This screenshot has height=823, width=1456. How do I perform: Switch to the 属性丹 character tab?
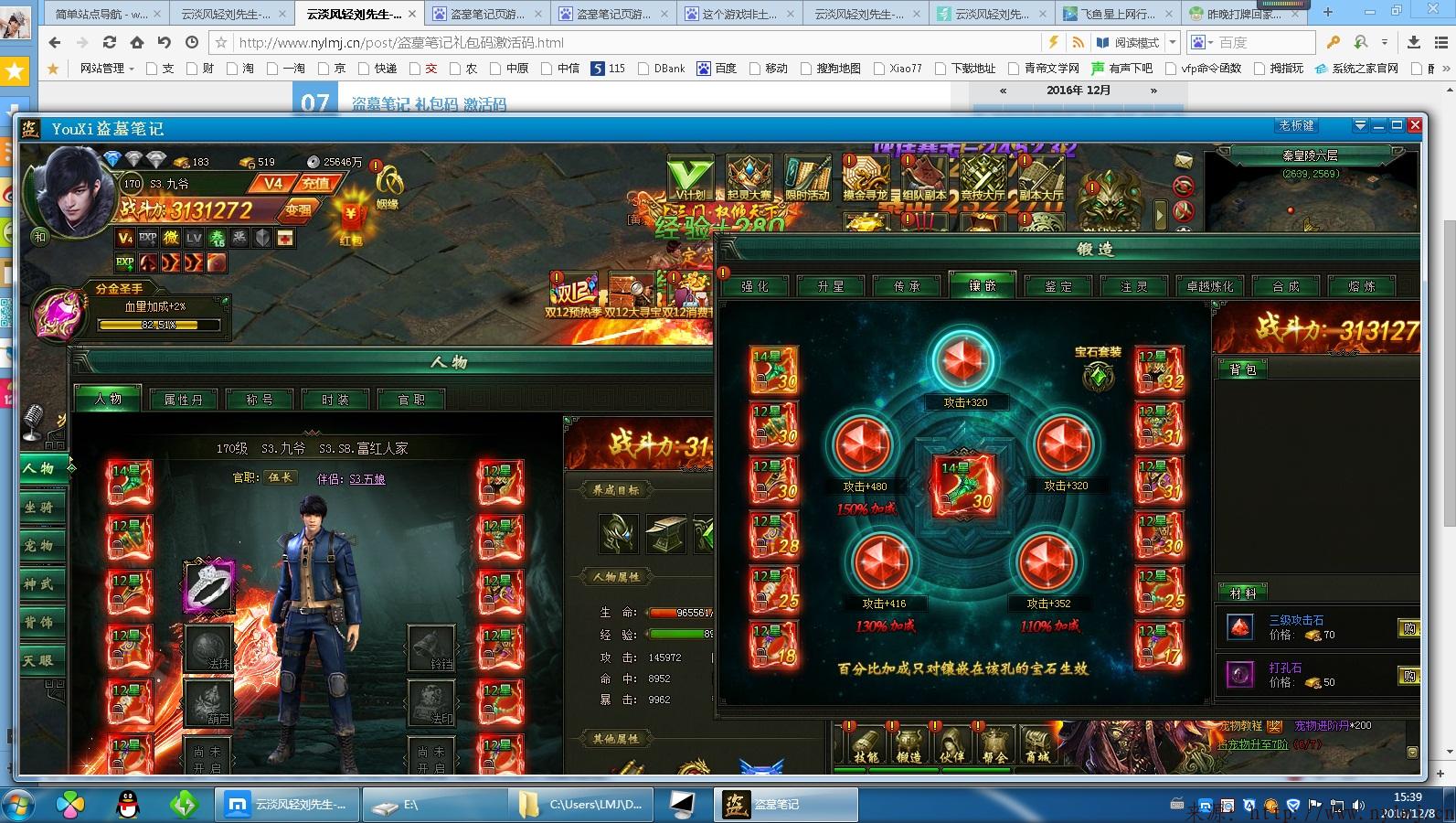[184, 400]
